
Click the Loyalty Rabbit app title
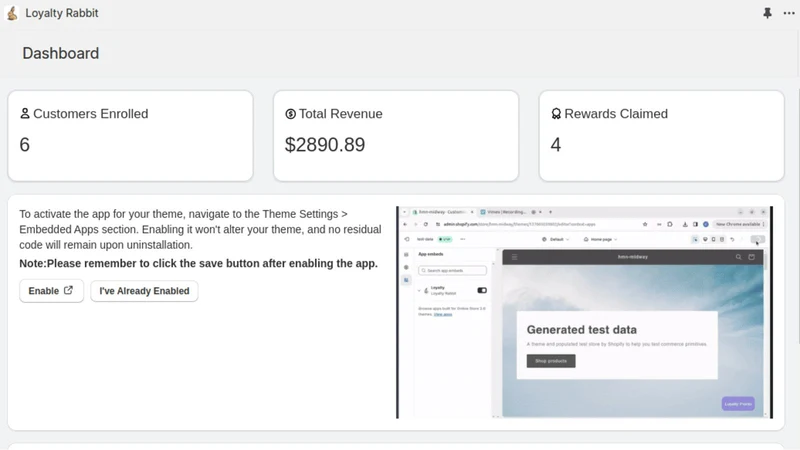click(62, 13)
